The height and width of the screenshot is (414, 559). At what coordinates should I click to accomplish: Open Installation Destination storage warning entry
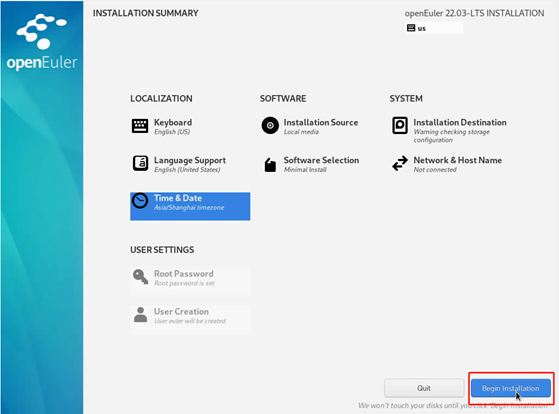point(450,131)
